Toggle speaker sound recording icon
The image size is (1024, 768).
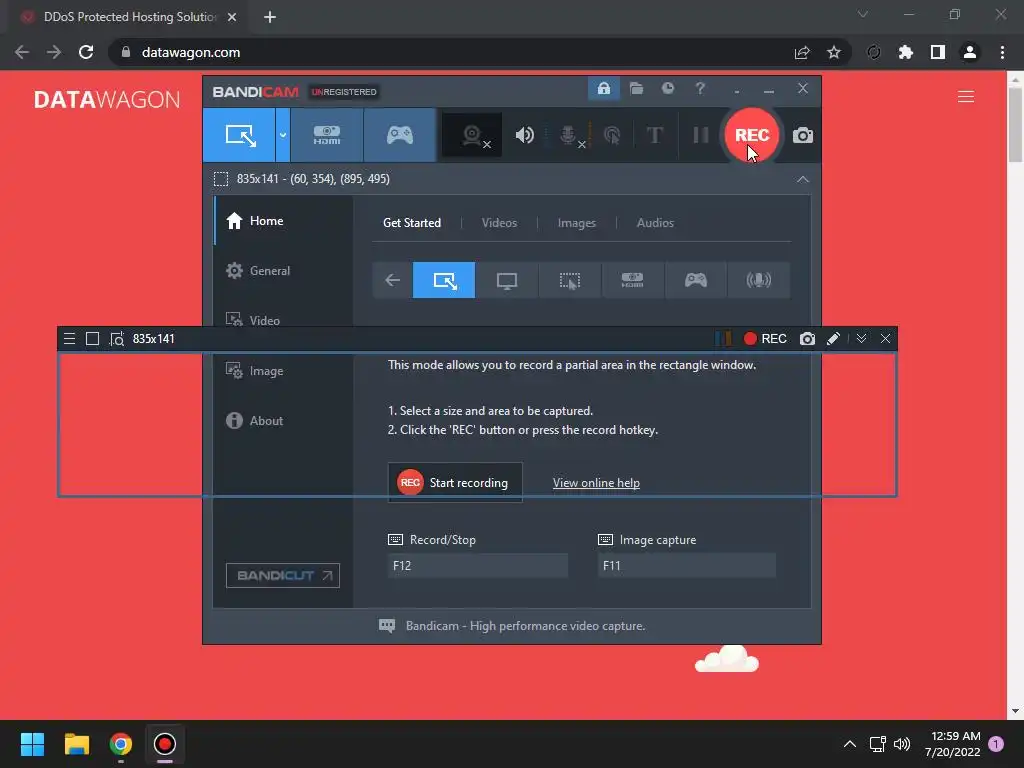pos(524,135)
